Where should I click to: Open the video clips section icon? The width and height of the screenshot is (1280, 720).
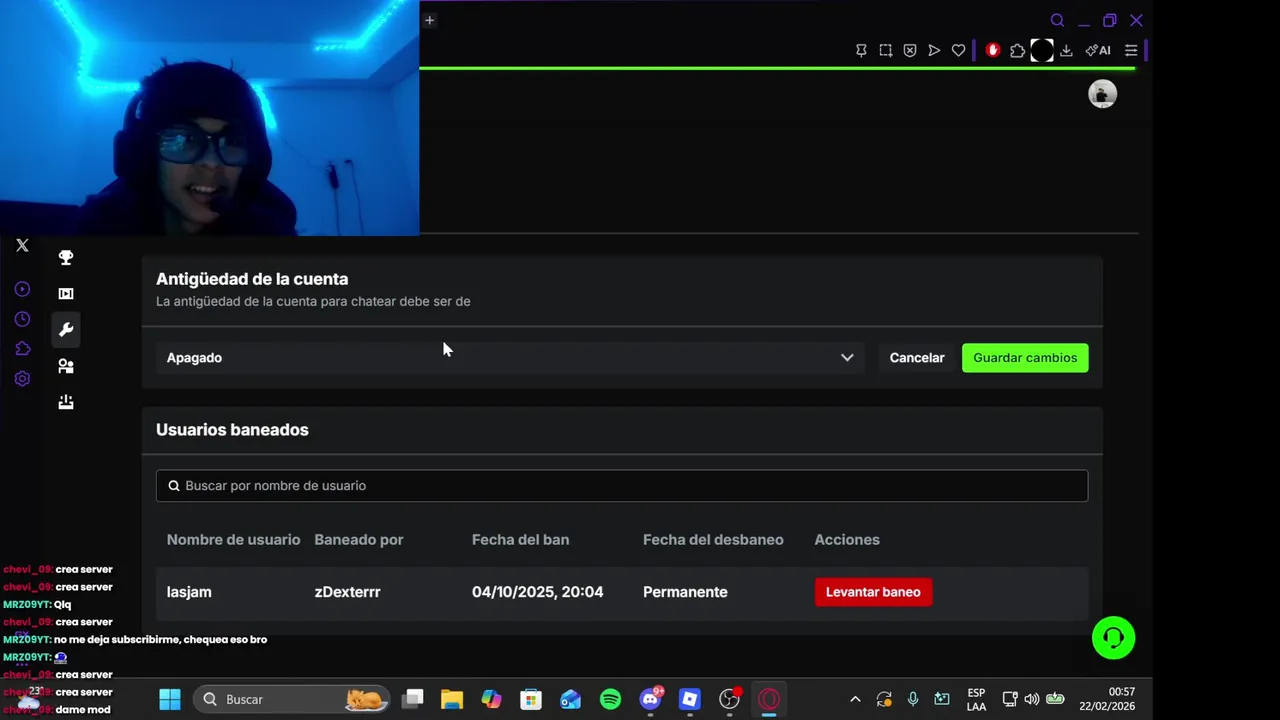click(x=66, y=294)
